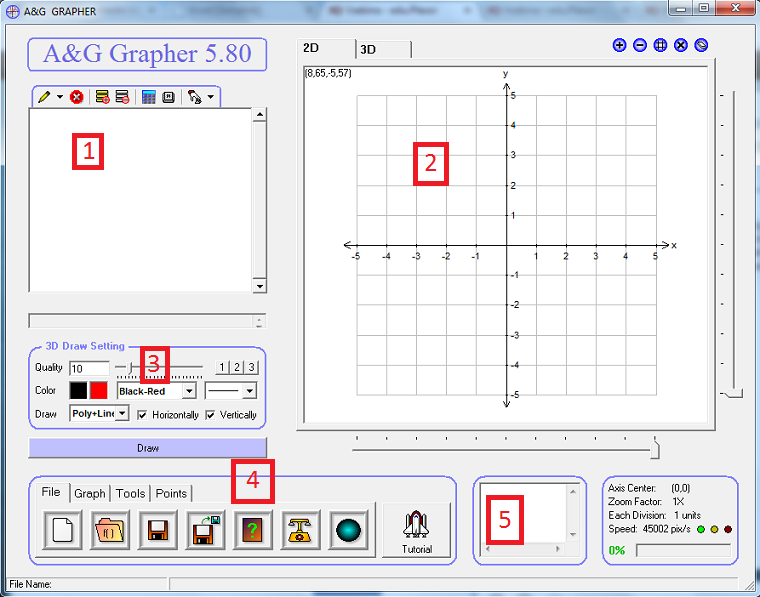Toggle the grid icon above the graph
Screen dimensions: 760x597
(660, 45)
